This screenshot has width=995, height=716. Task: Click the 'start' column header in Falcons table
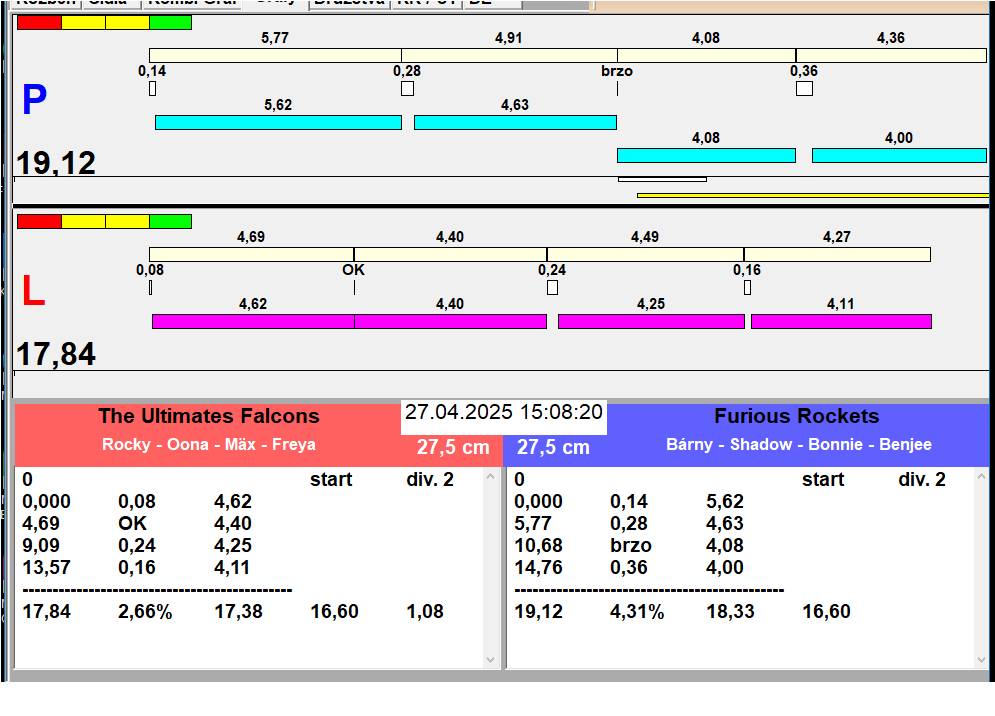pos(331,480)
